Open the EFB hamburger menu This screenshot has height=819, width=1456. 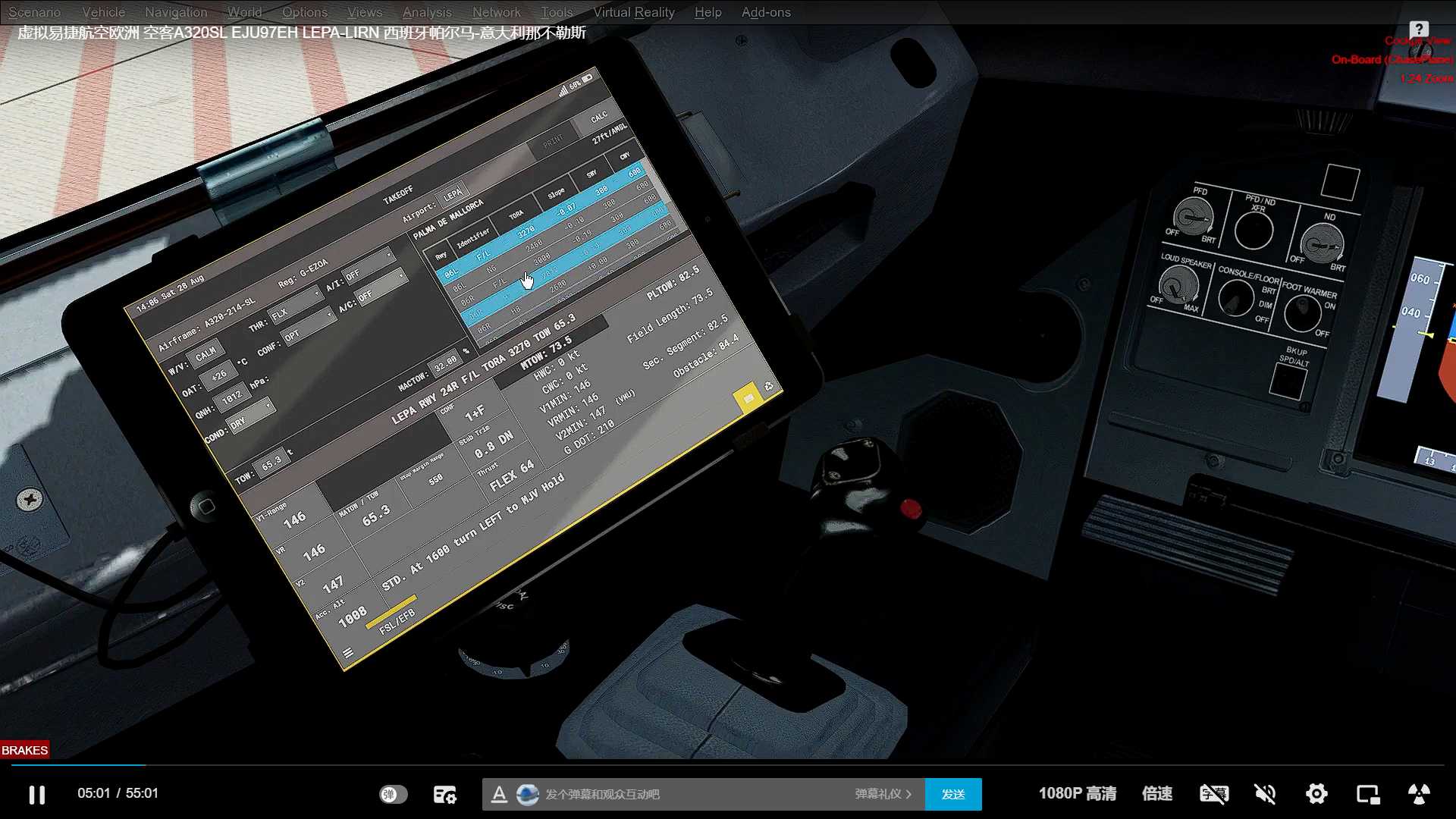coord(348,653)
